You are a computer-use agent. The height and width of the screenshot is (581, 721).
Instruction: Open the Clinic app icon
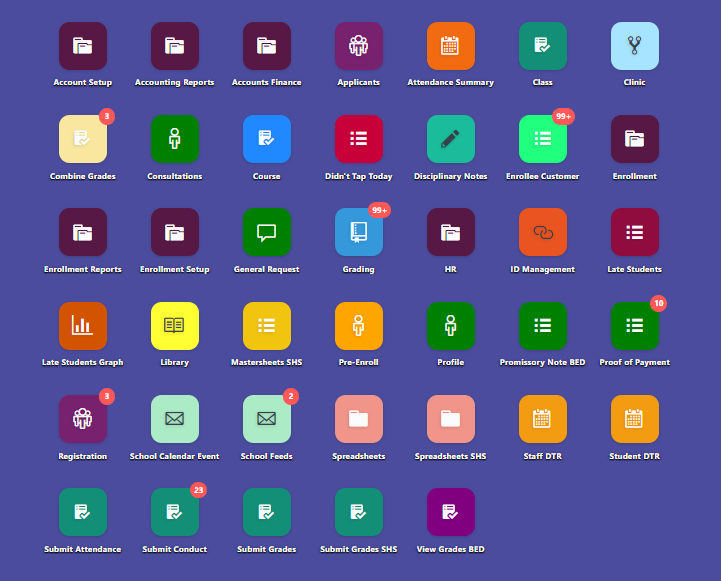click(635, 46)
